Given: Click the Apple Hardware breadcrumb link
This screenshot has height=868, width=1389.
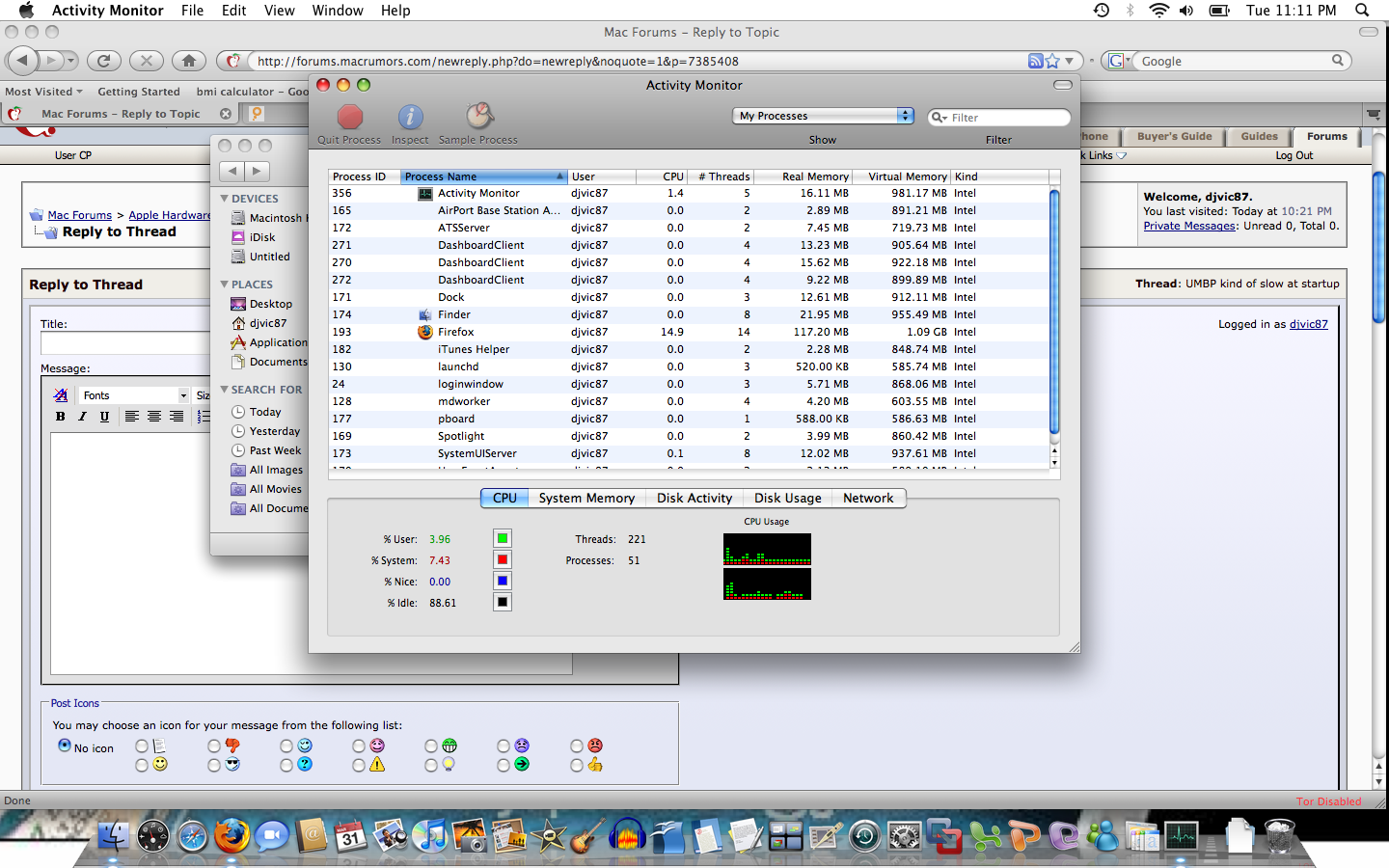Looking at the screenshot, I should (170, 215).
